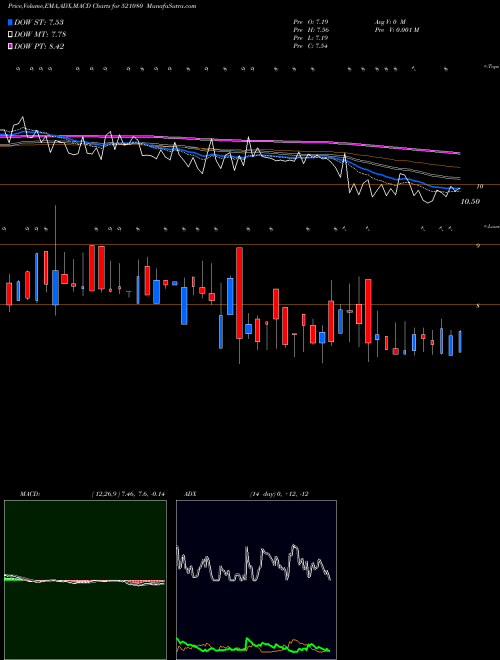
Task: Click the 9 price-axis label on candlestick chart
Action: [x=478, y=246]
